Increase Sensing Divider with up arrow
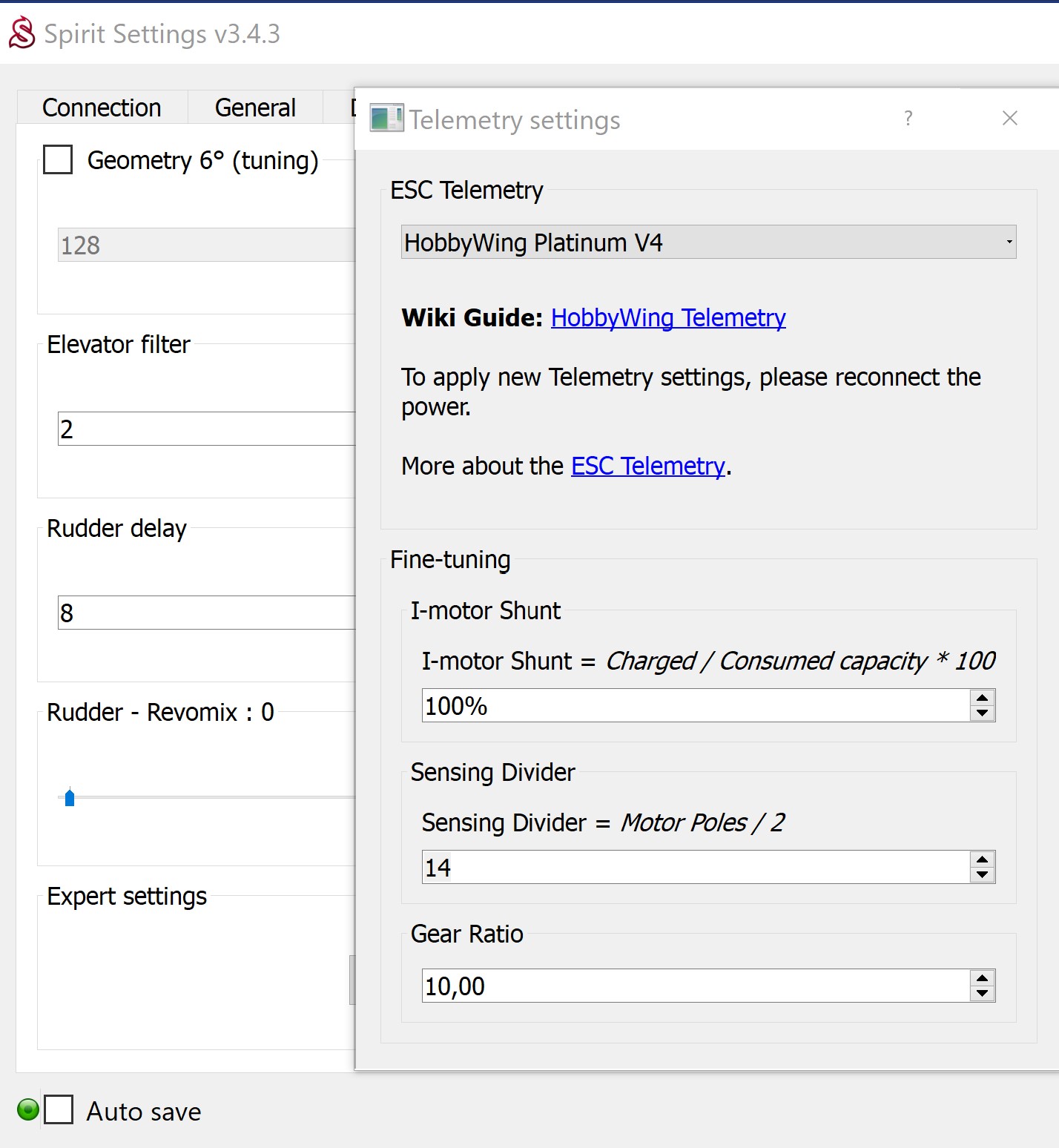This screenshot has height=1148, width=1059. click(x=982, y=860)
